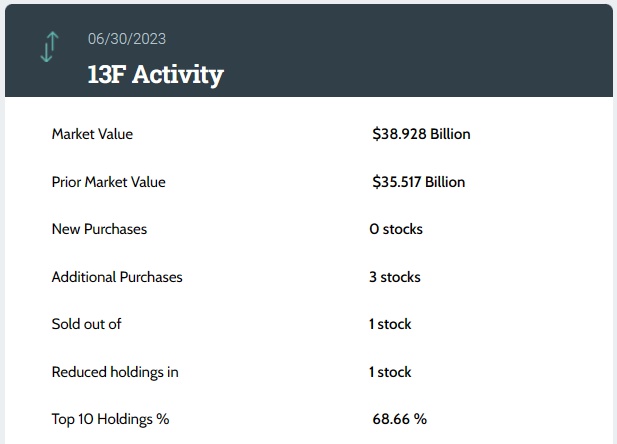Click the downward arrow in the header icon

point(45,53)
